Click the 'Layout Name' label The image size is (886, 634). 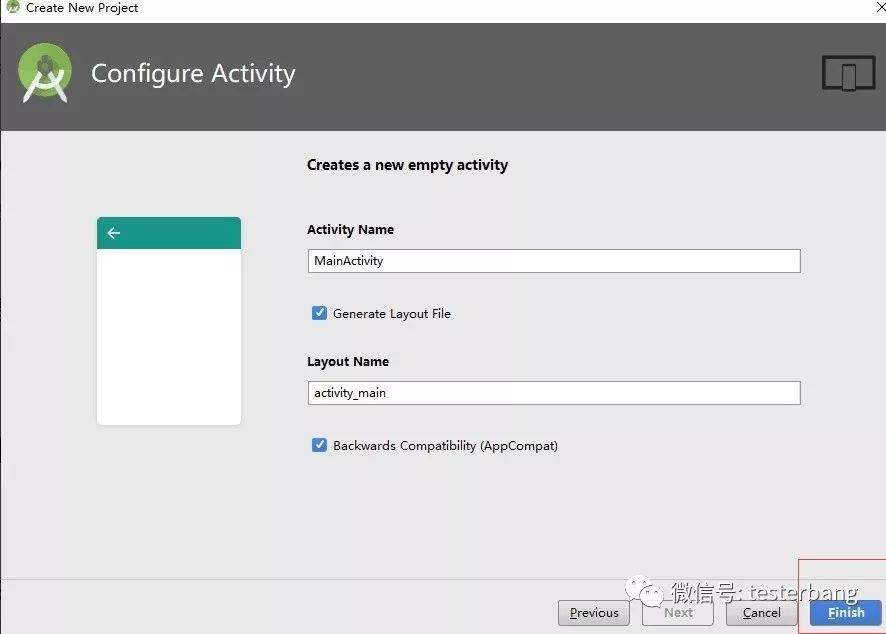(348, 362)
